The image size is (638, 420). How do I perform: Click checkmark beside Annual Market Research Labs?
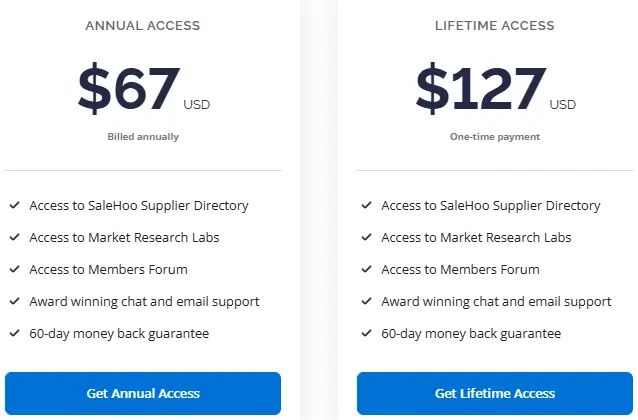15,238
